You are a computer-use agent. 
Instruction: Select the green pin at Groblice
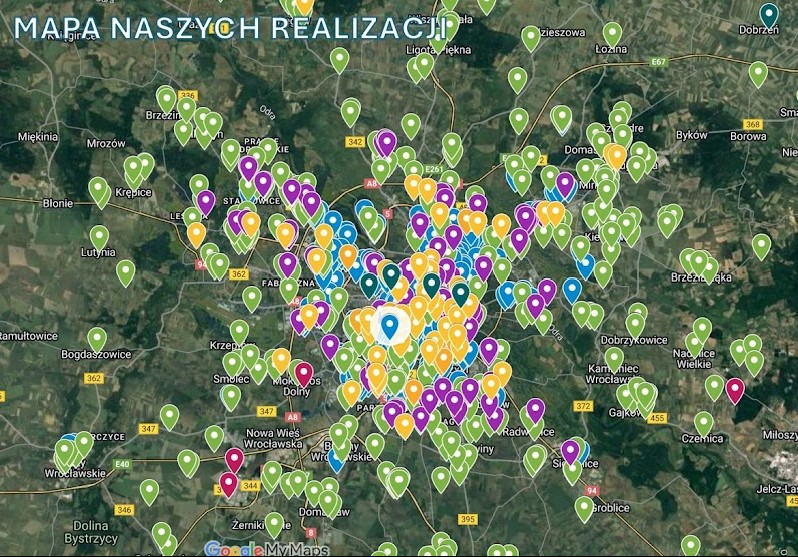click(x=584, y=509)
